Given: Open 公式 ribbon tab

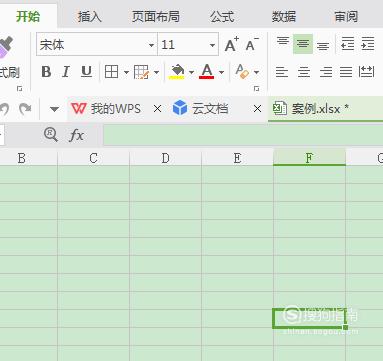Looking at the screenshot, I should (222, 16).
